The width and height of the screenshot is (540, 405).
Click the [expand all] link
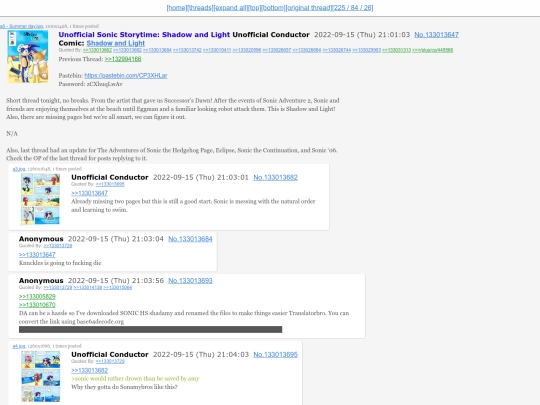(x=230, y=8)
